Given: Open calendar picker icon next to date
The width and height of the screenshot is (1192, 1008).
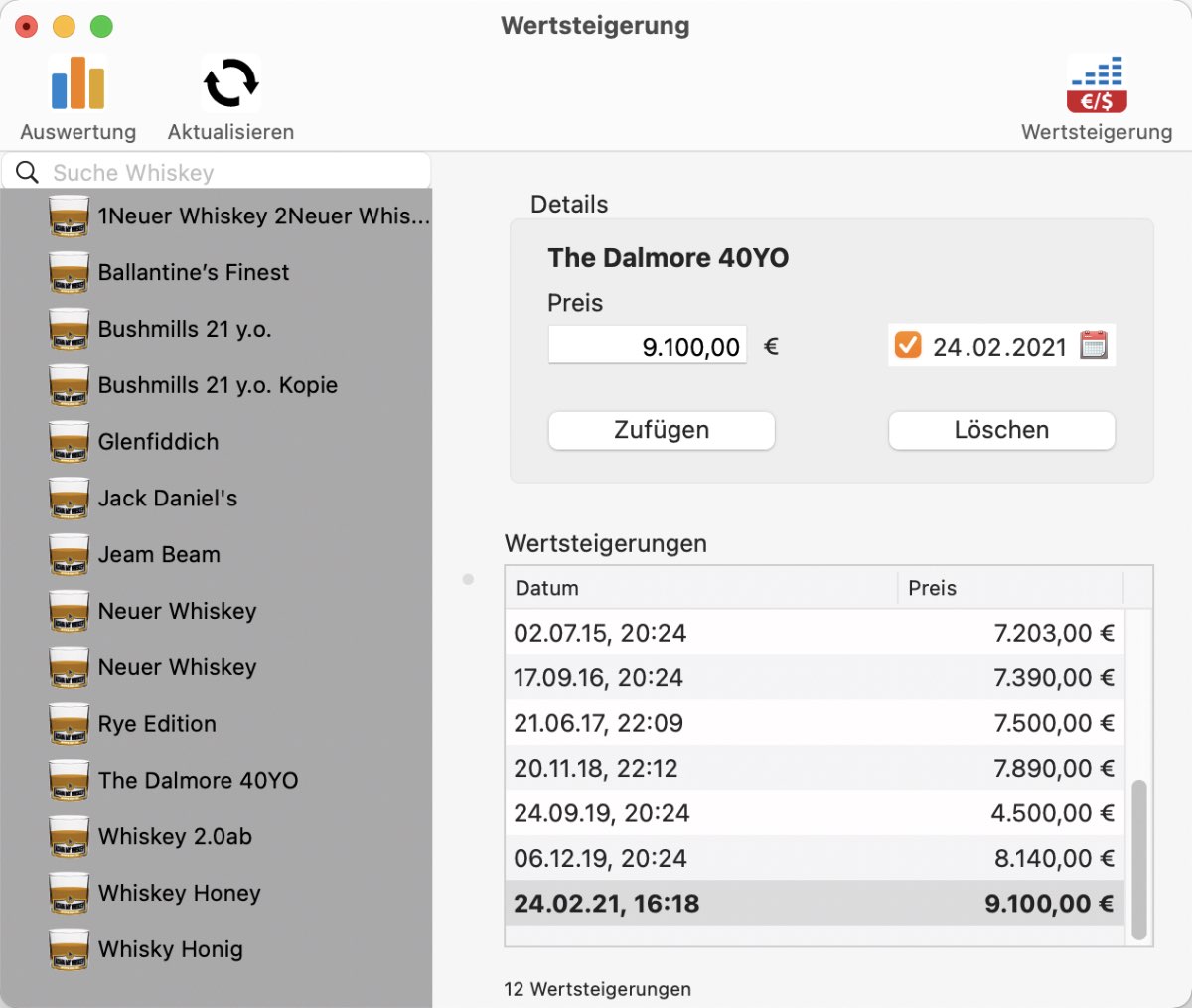Looking at the screenshot, I should [x=1093, y=345].
